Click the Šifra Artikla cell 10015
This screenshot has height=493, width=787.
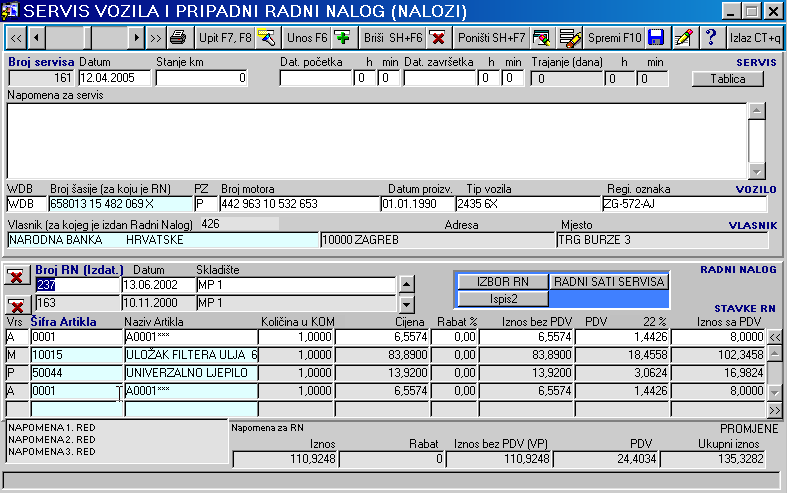(x=77, y=355)
